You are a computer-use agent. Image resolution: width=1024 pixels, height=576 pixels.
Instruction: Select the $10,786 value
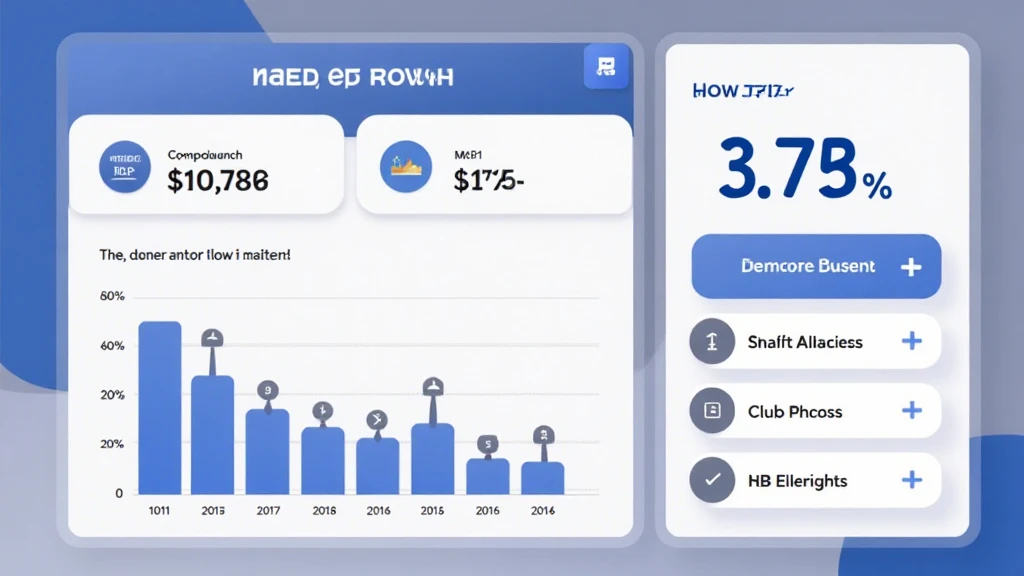click(x=217, y=180)
